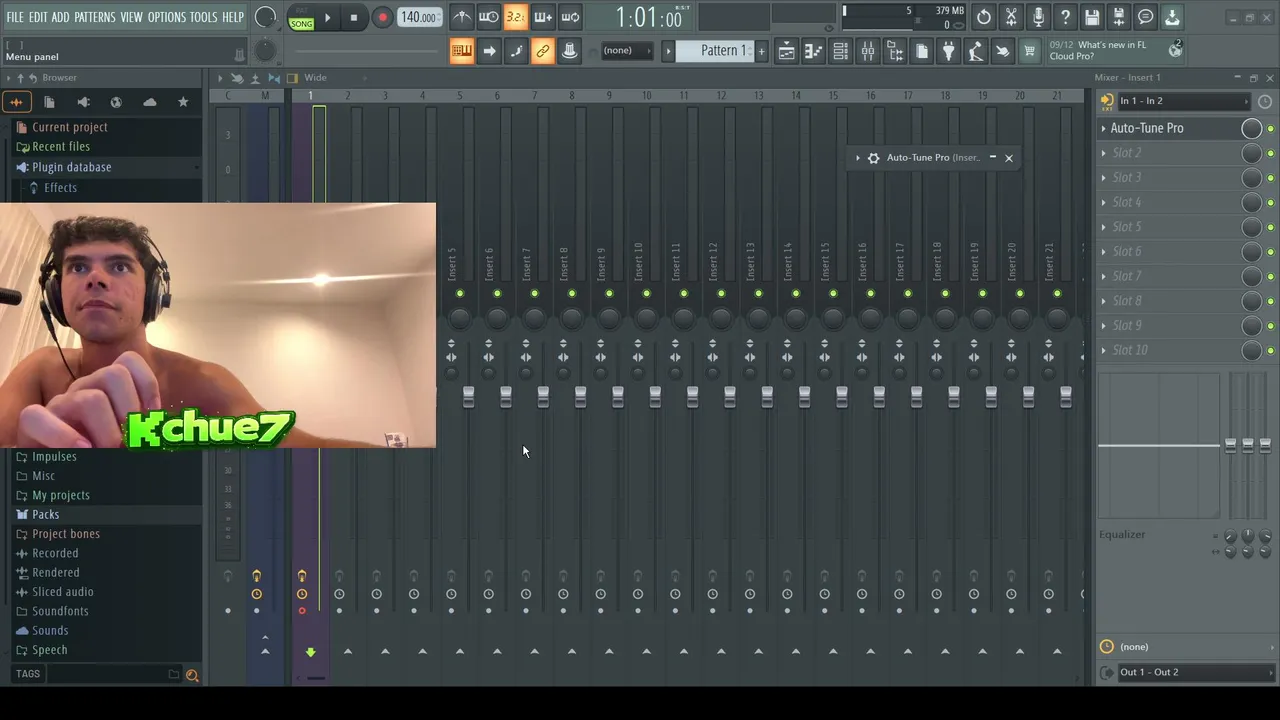Toggle the metronome icon
The height and width of the screenshot is (720, 1280).
pyautogui.click(x=462, y=17)
